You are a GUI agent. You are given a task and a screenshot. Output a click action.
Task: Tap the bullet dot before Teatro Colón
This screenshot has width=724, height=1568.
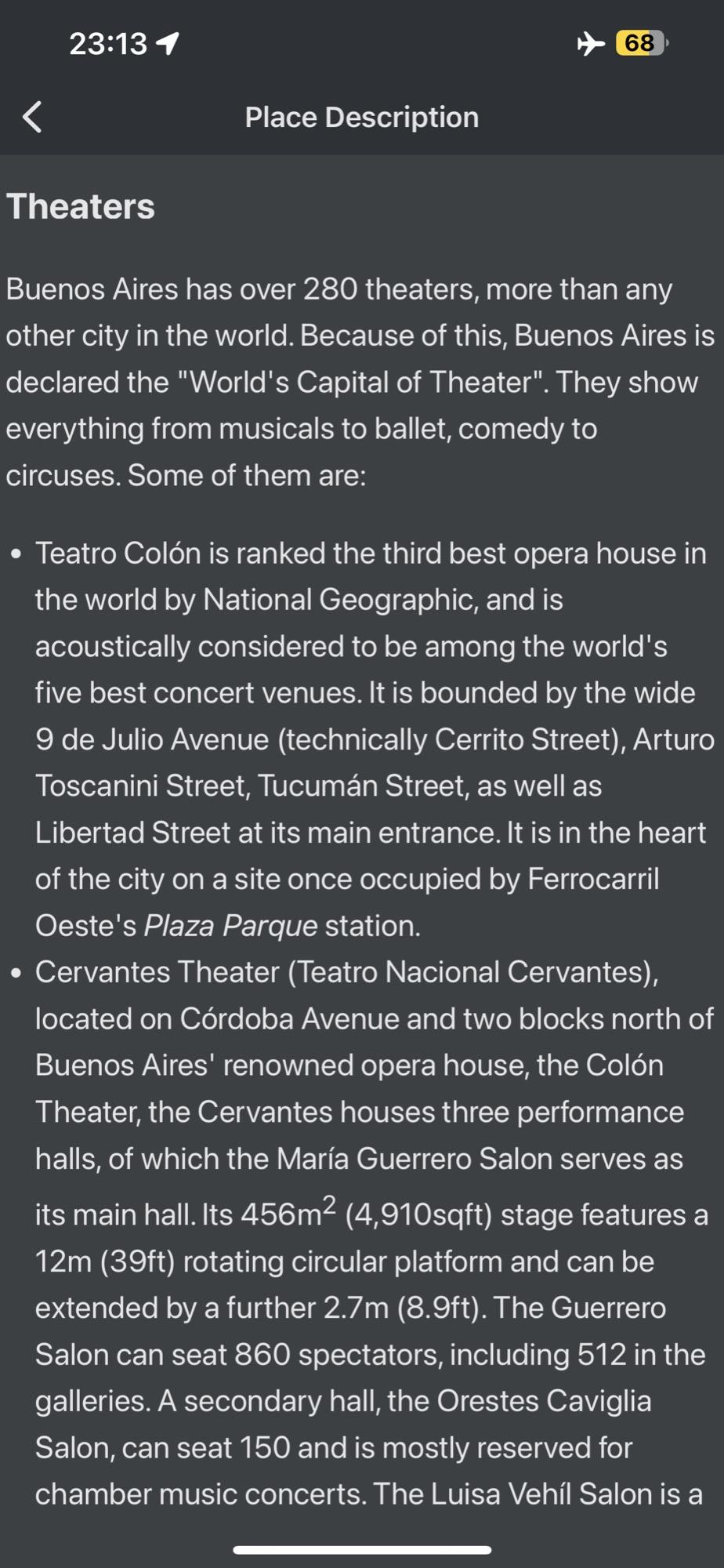pos(16,554)
